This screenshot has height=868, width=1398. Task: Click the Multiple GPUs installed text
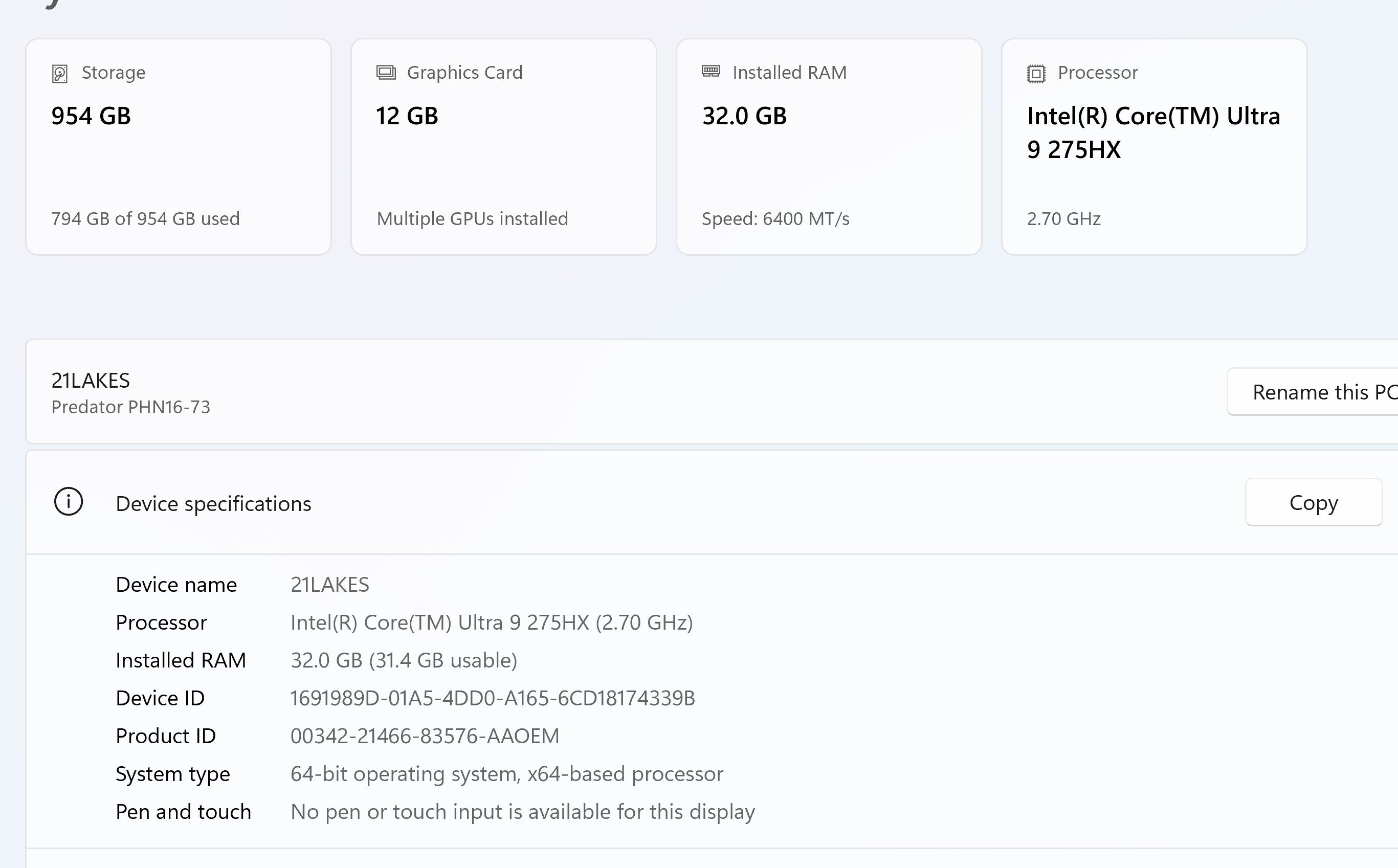(x=472, y=219)
